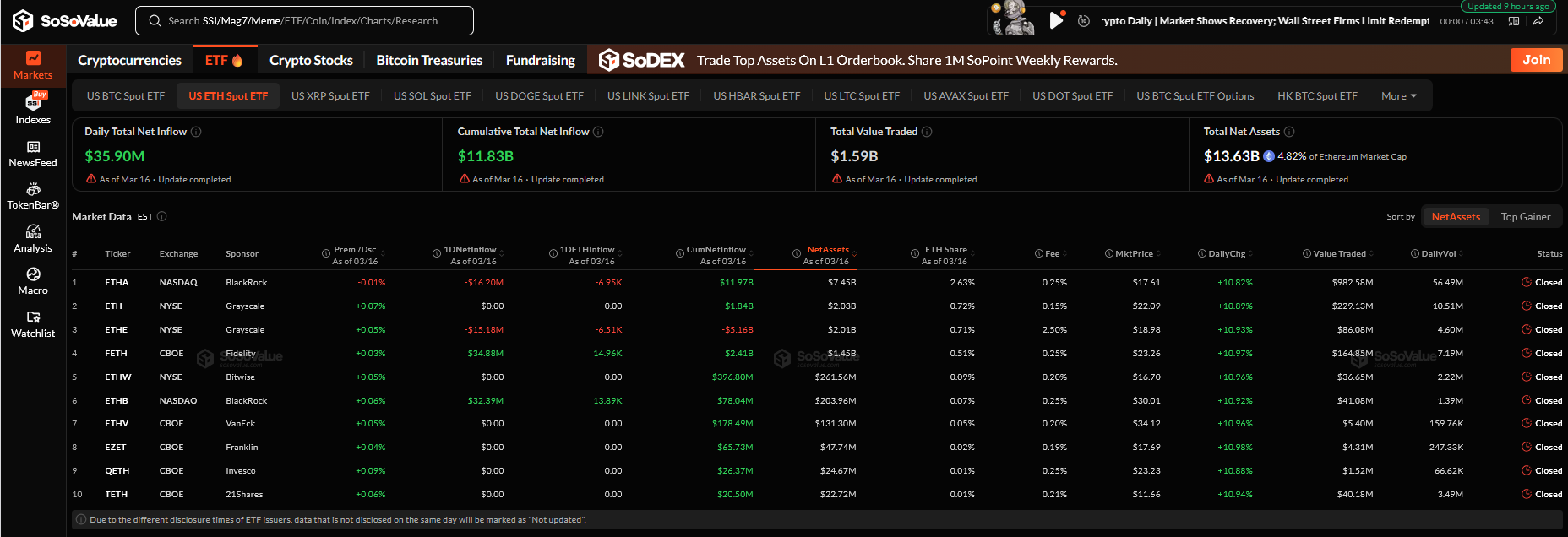This screenshot has width=1568, height=537.
Task: Select US ETH Spot ETF tab
Action: (x=228, y=96)
